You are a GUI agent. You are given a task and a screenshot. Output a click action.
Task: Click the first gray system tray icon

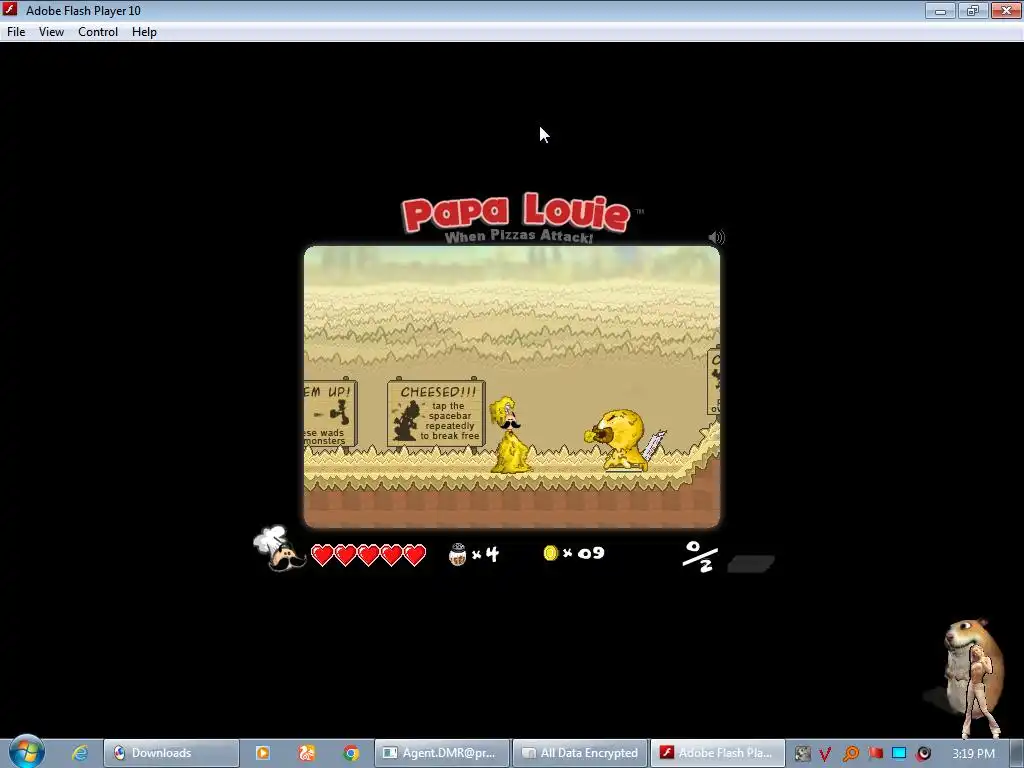(x=803, y=754)
